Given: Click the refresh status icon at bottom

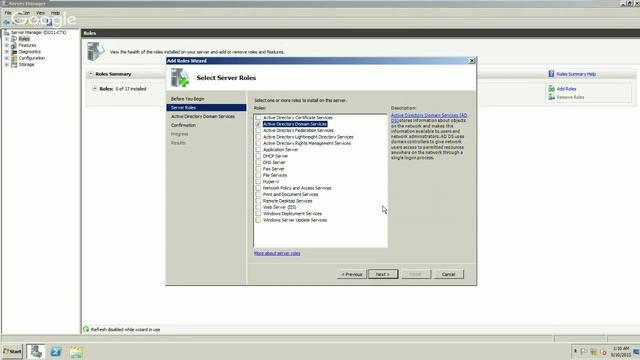Looking at the screenshot, I should pyautogui.click(x=86, y=329).
